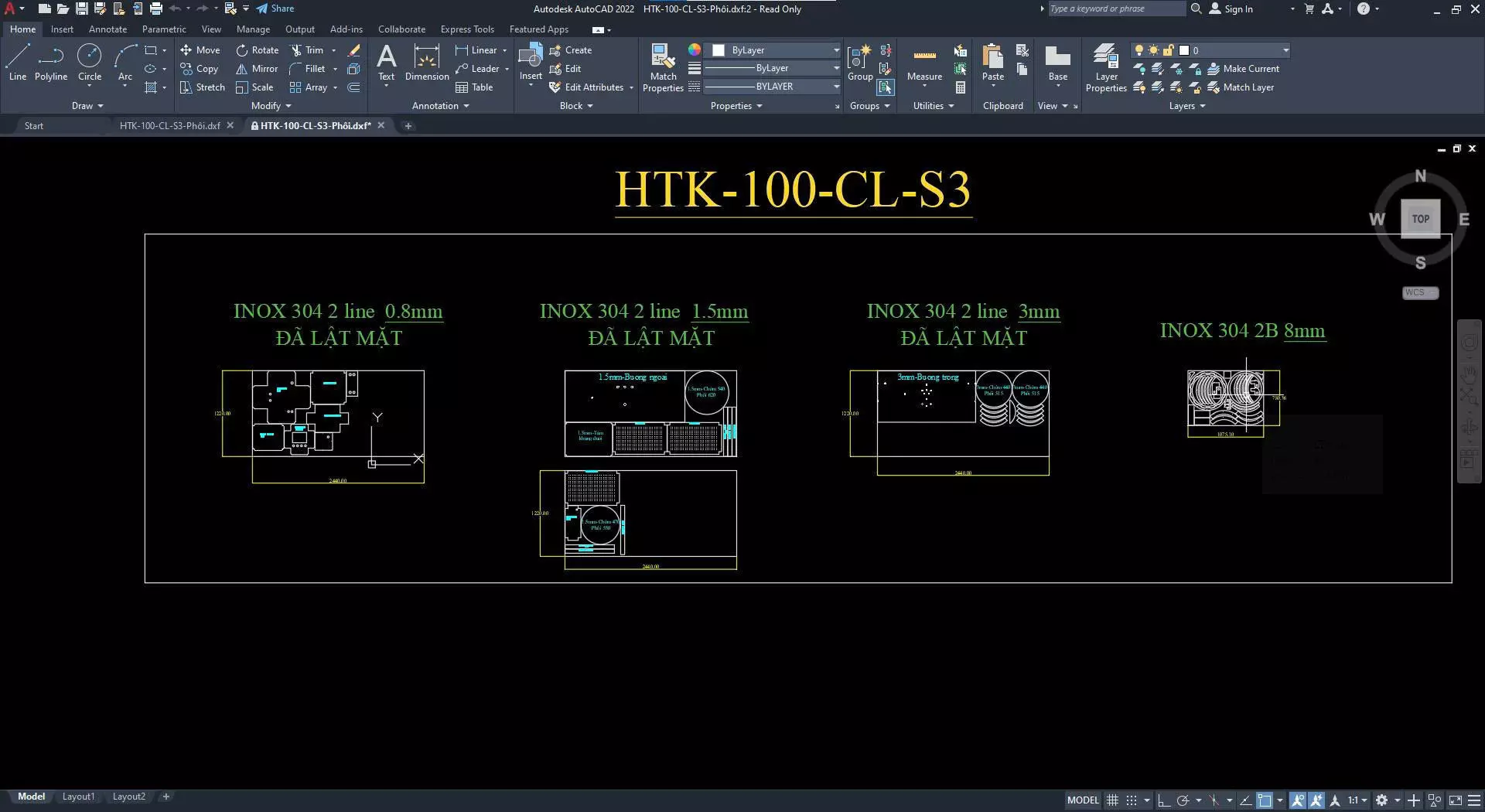Open Layer Properties manager

(x=1106, y=68)
